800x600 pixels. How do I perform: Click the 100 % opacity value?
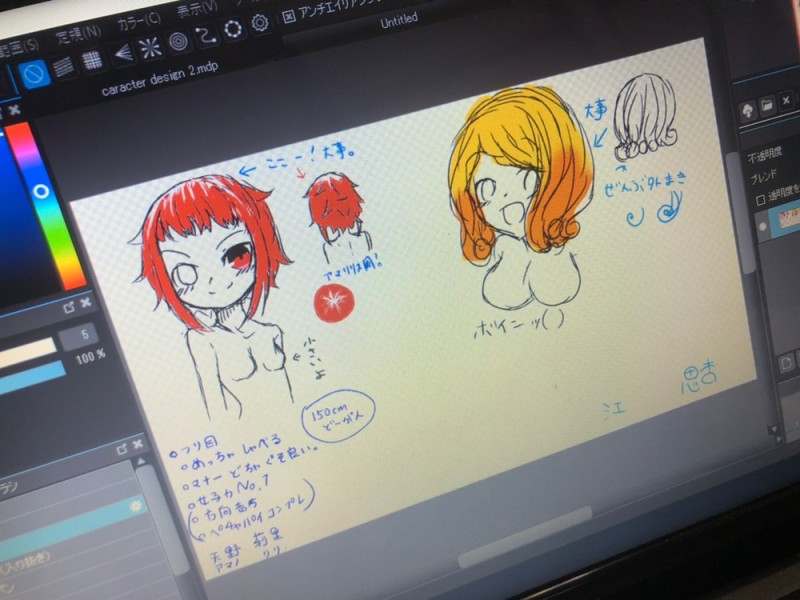(90, 357)
